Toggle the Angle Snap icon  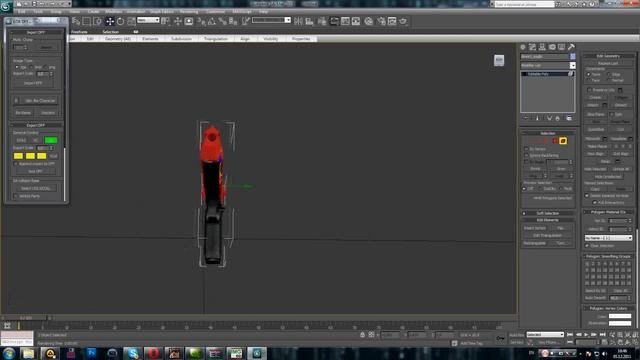(212, 21)
